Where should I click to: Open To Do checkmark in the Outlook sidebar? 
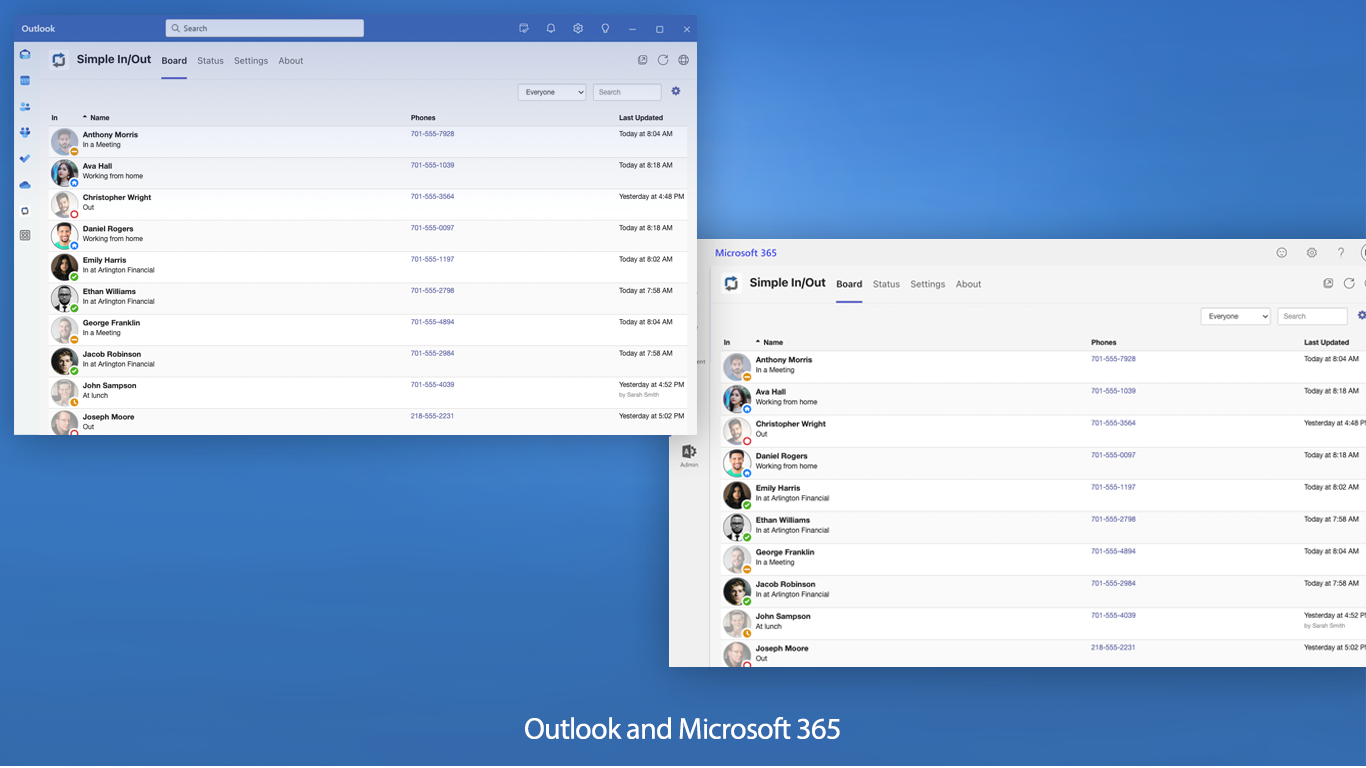[25, 159]
